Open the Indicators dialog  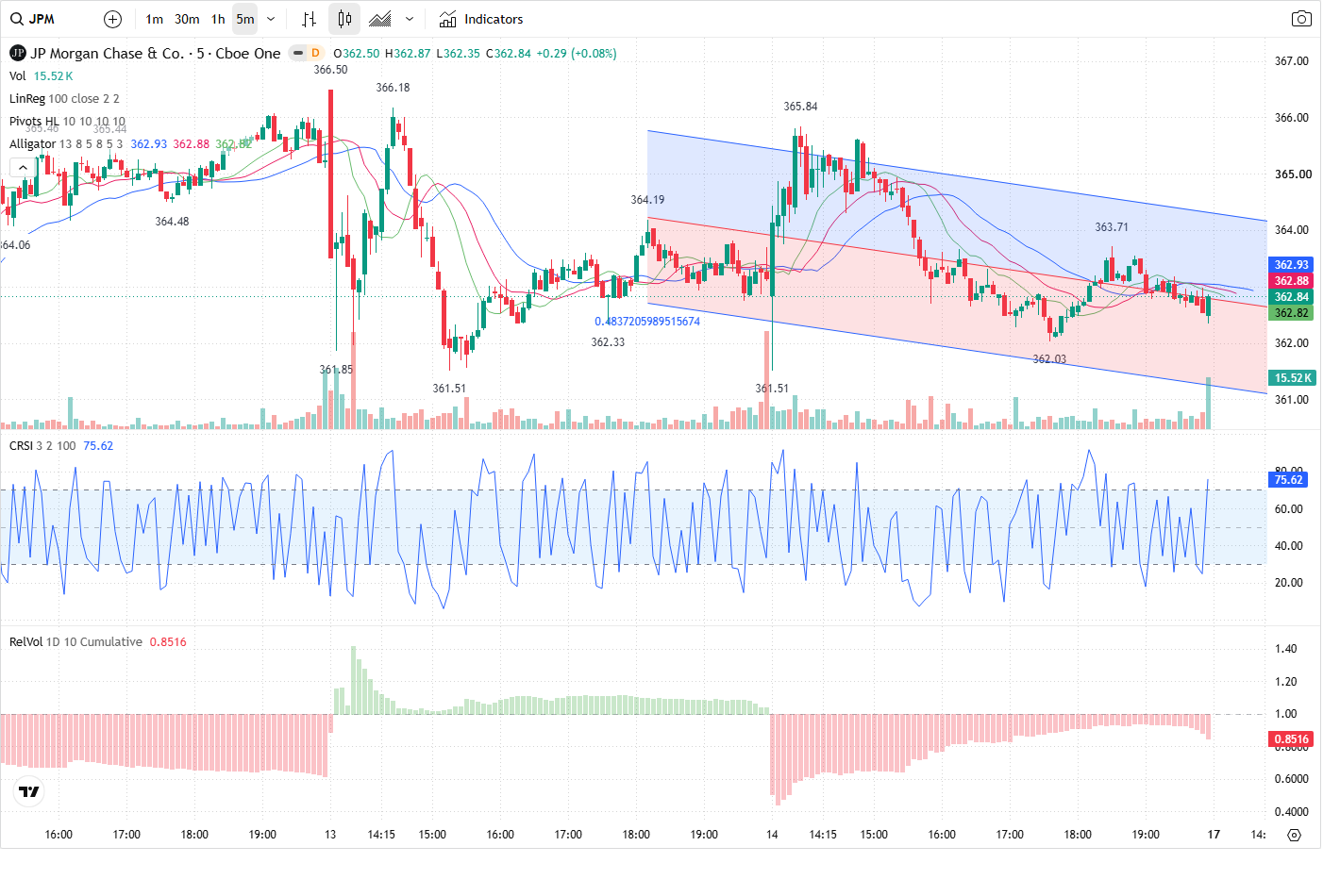click(481, 19)
